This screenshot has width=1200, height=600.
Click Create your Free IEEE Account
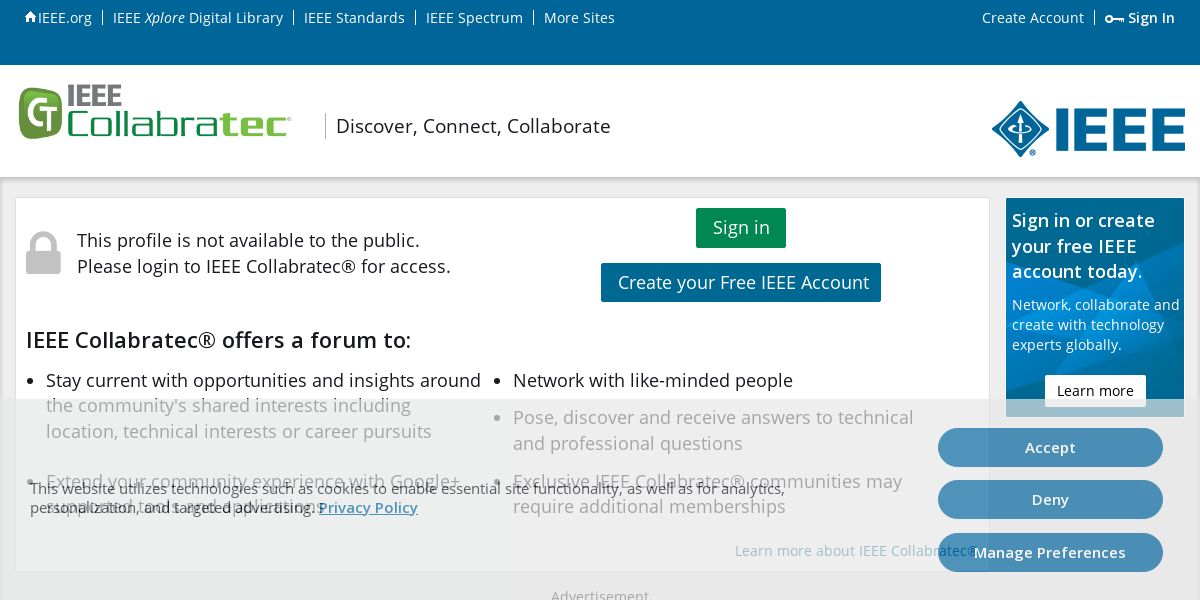point(741,282)
